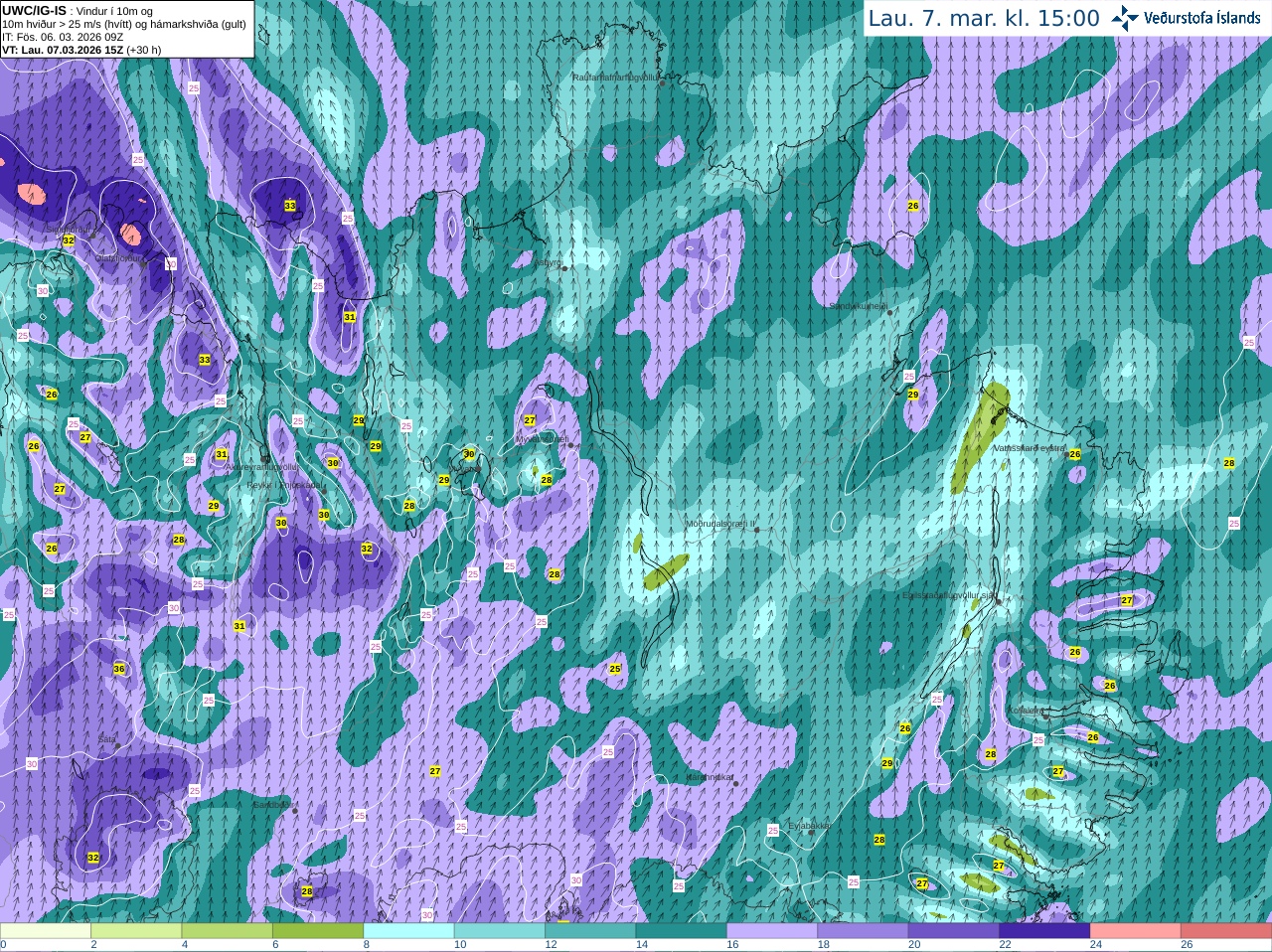Click the Vatnsskarð eystra station label
Screen dimensions: 1272x952
(1030, 448)
